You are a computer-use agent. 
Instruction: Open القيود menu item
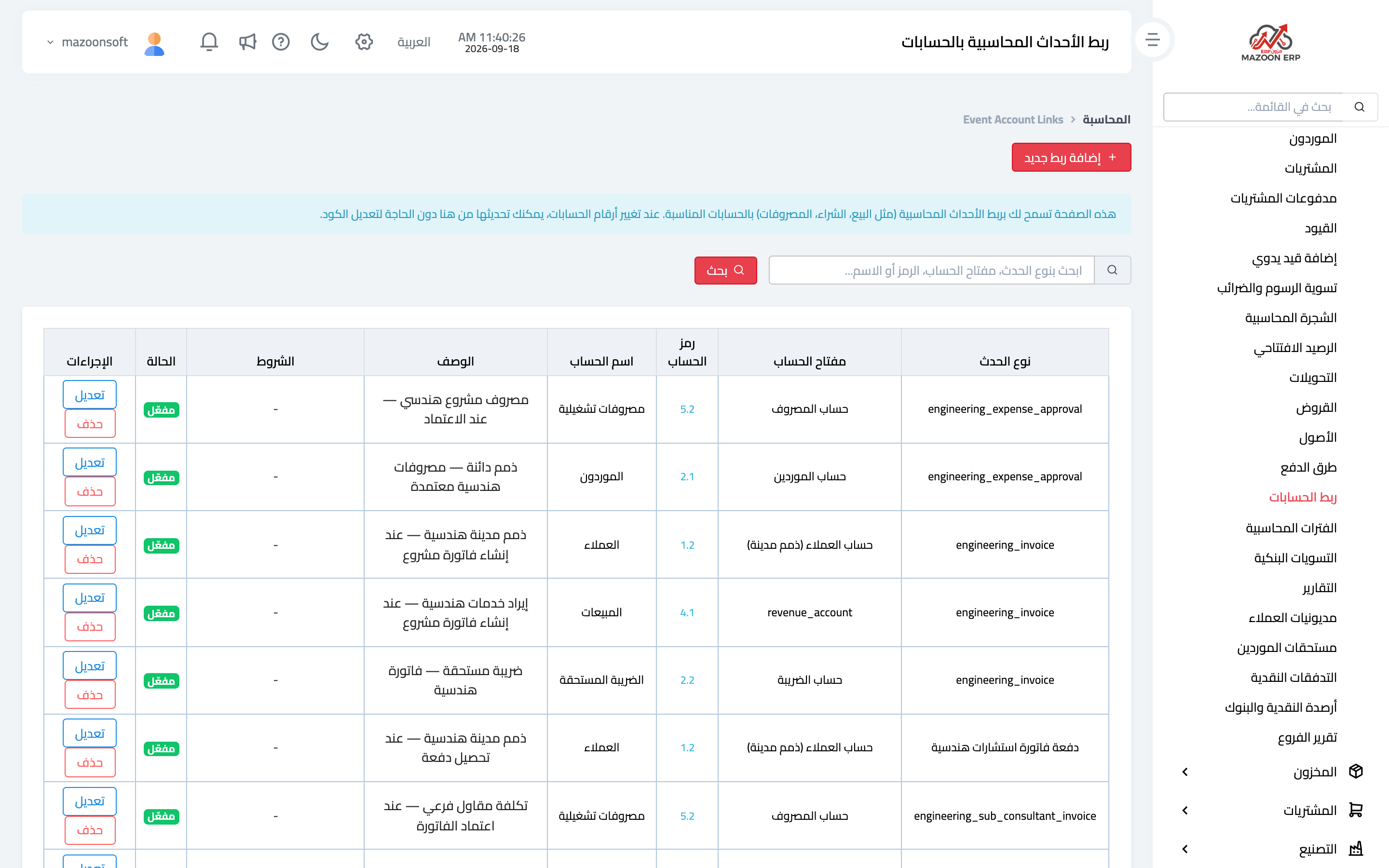(1320, 228)
